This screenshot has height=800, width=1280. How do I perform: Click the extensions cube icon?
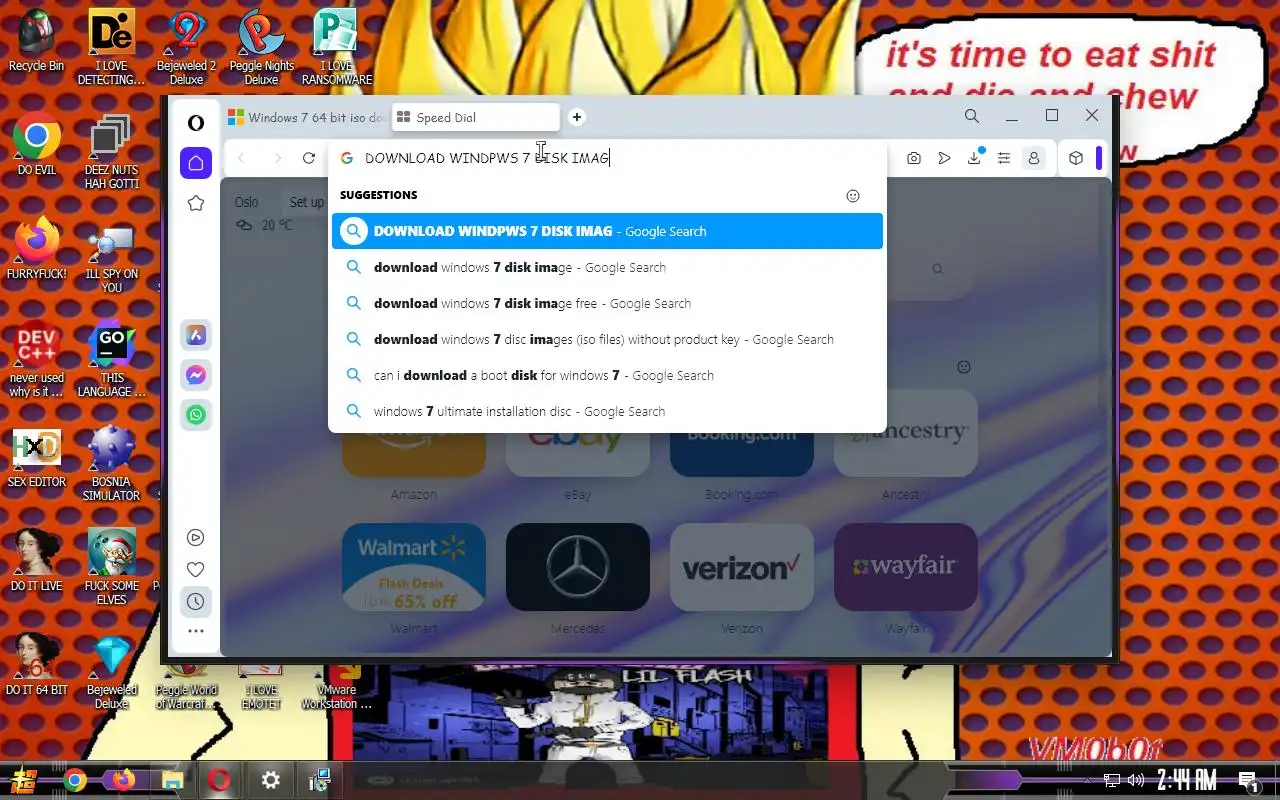pos(1076,158)
